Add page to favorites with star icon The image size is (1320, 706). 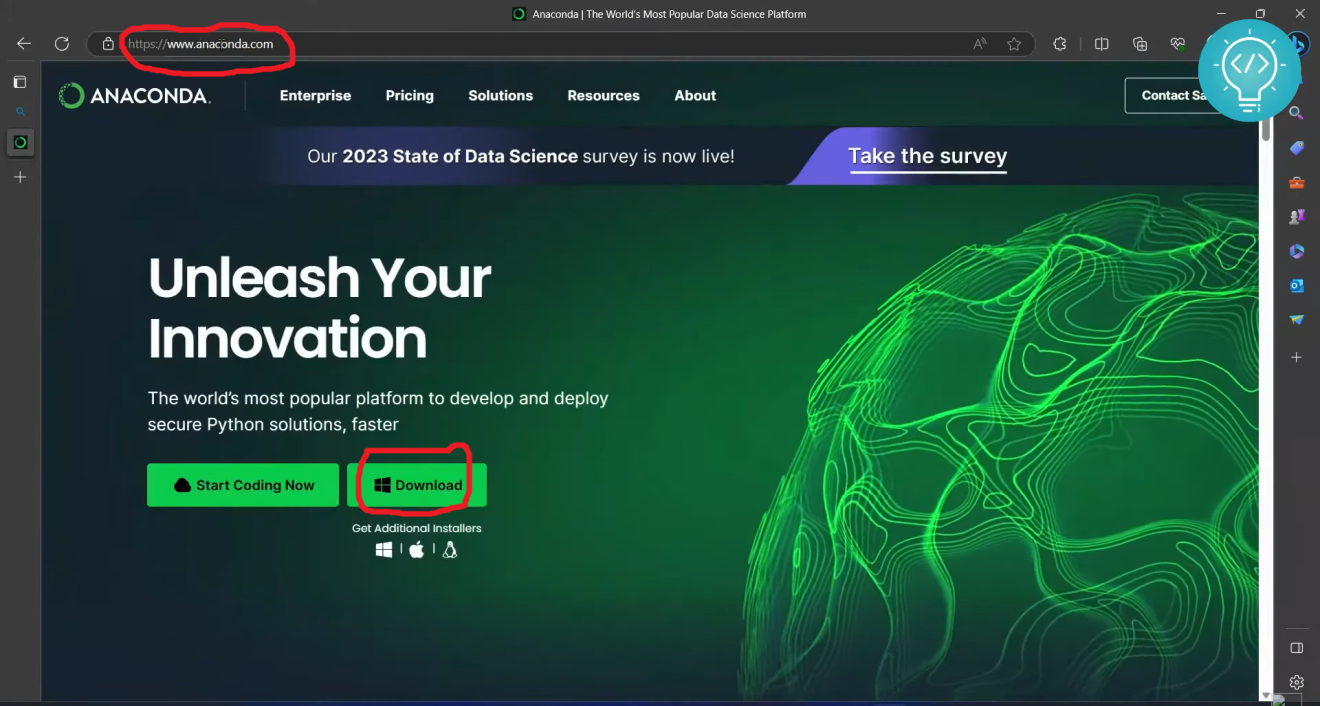(1014, 44)
